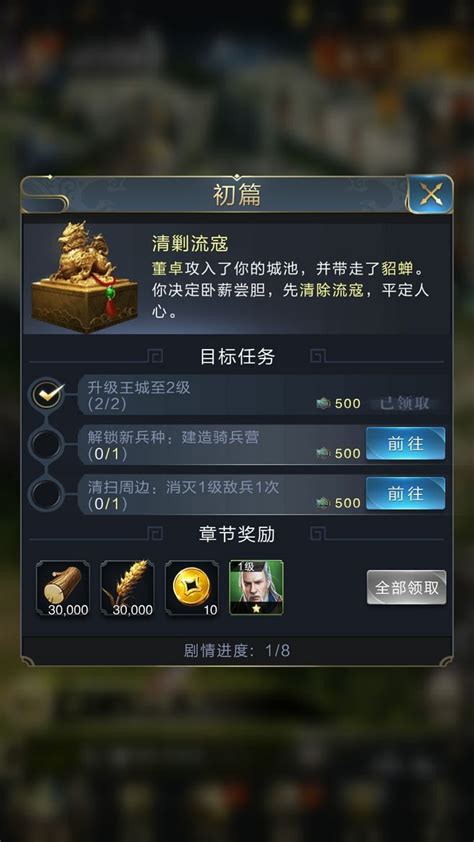Tap the 初篇 title header

(237, 195)
